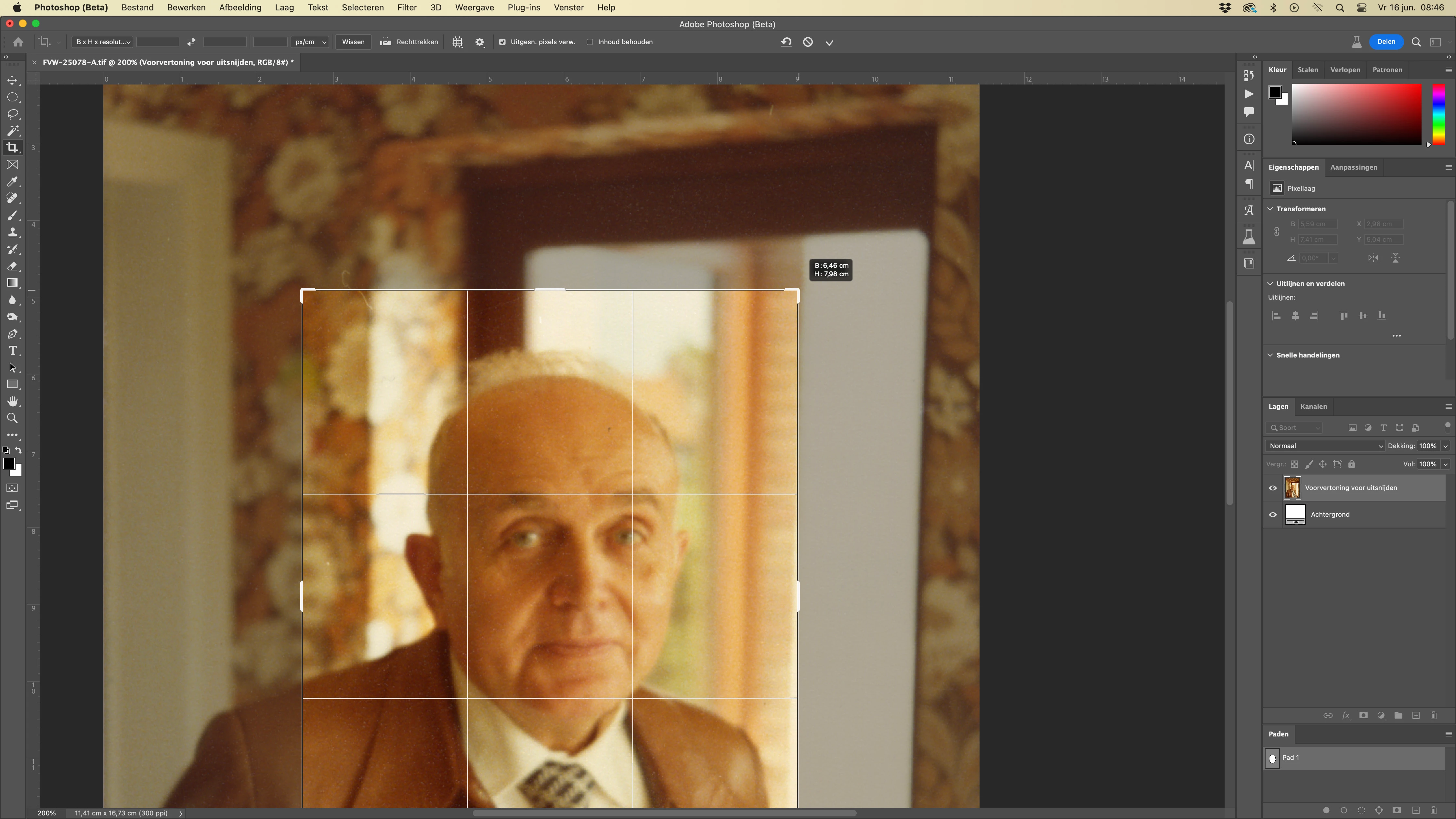The image size is (1456, 819).
Task: Open the Filter menu
Action: point(406,8)
